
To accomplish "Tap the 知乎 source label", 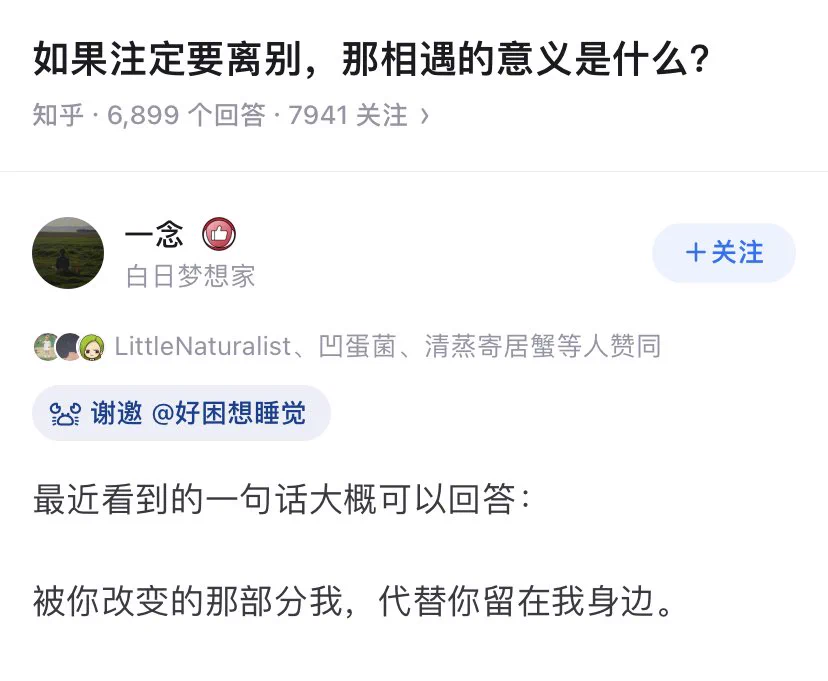I will click(57, 116).
